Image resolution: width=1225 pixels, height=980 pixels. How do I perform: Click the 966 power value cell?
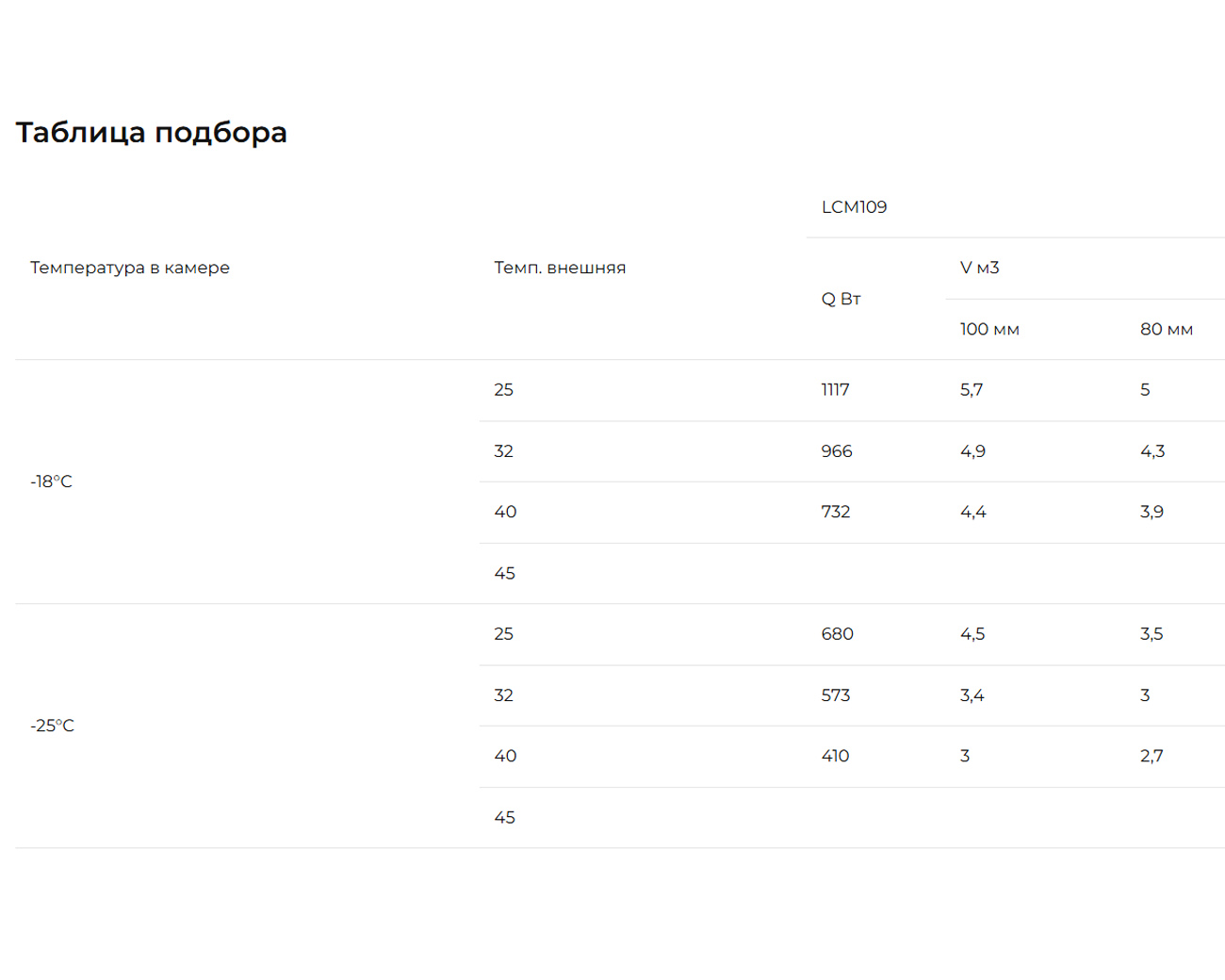click(836, 451)
